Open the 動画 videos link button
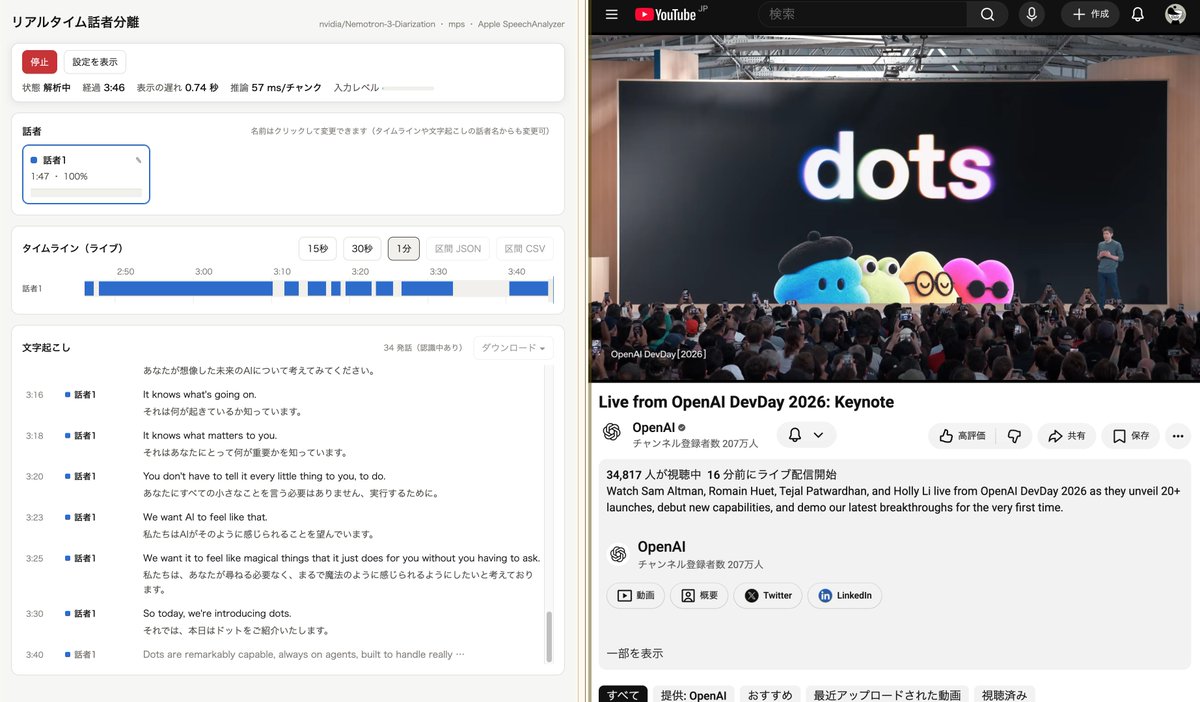 tap(635, 595)
